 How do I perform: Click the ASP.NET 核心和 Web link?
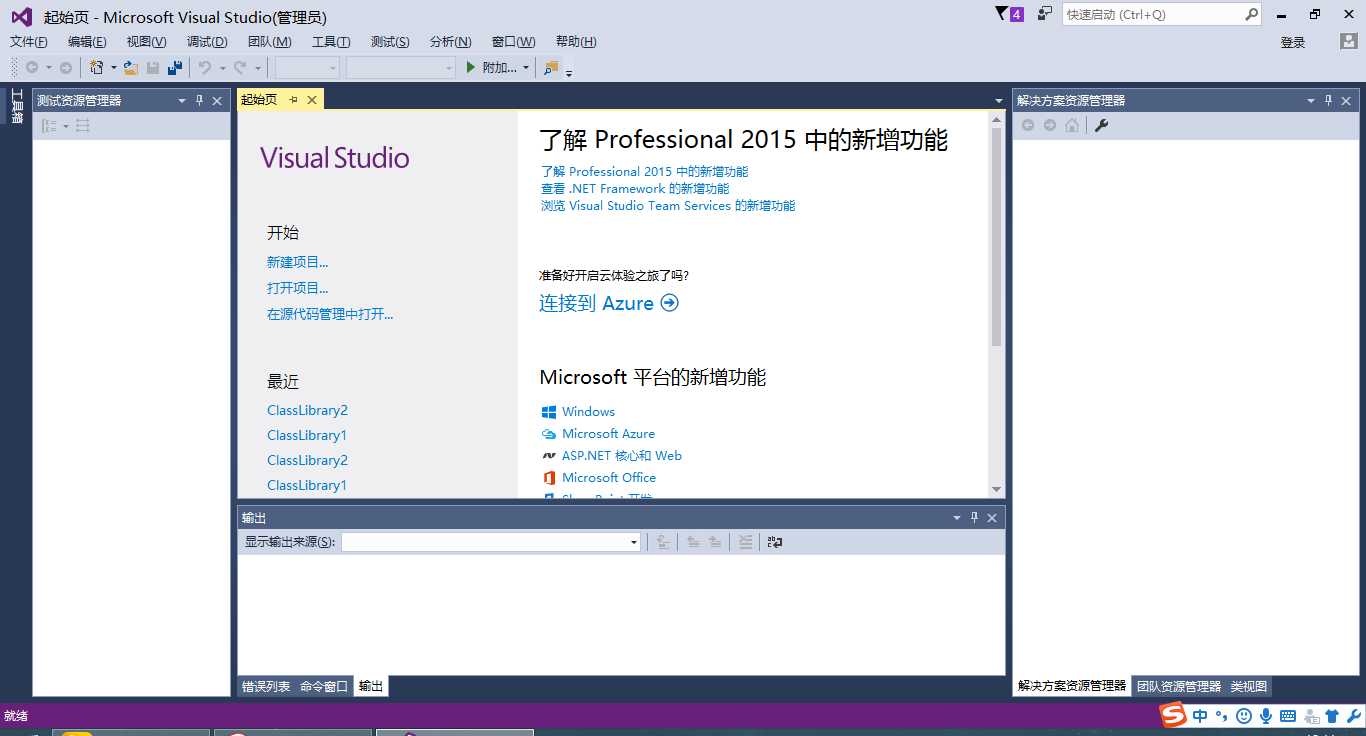[x=622, y=456]
